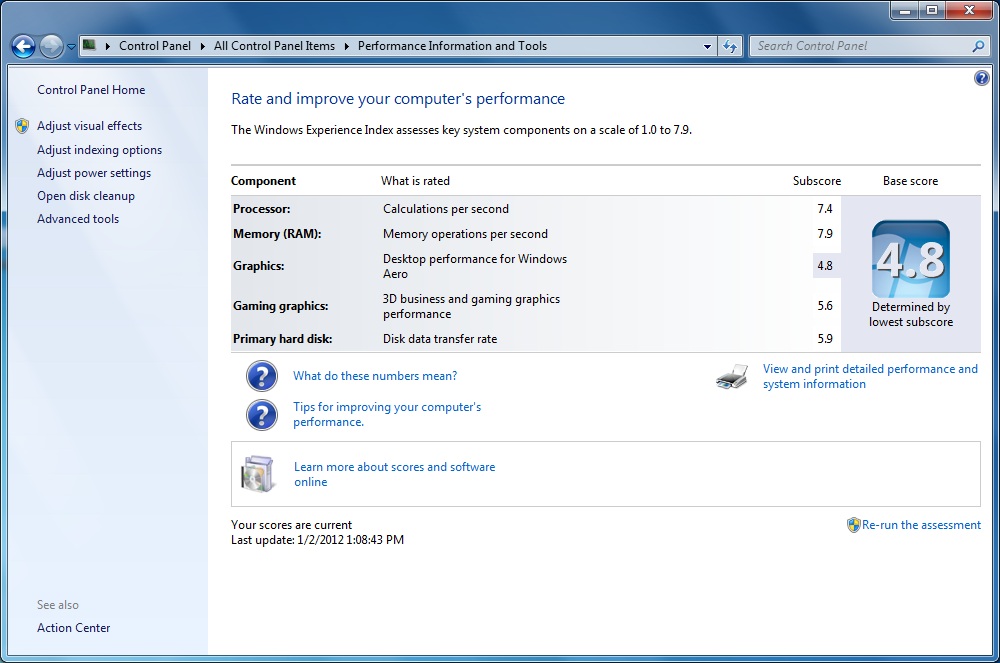Image resolution: width=1000 pixels, height=663 pixels.
Task: Open disk cleanup link
Action: coord(85,196)
